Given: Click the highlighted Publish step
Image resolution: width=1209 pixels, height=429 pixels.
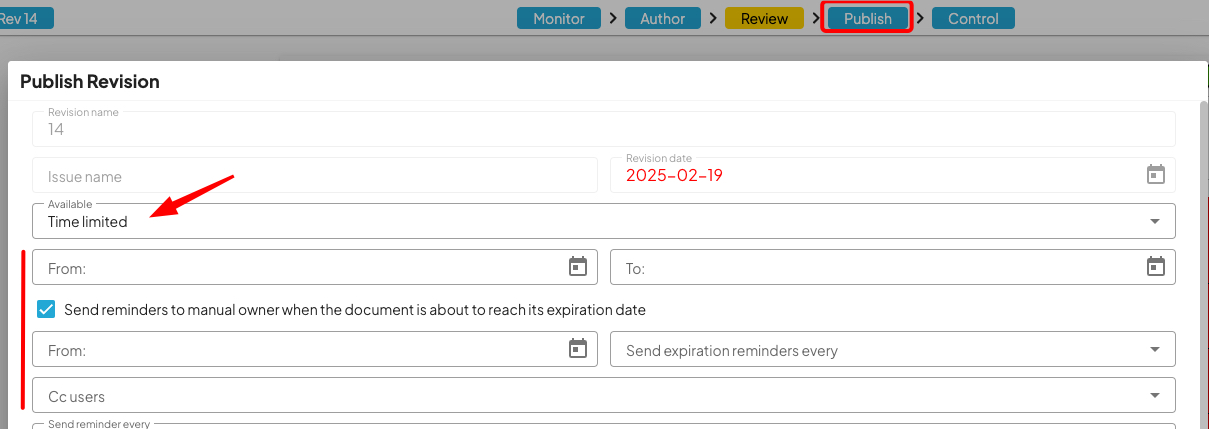Looking at the screenshot, I should [x=867, y=18].
